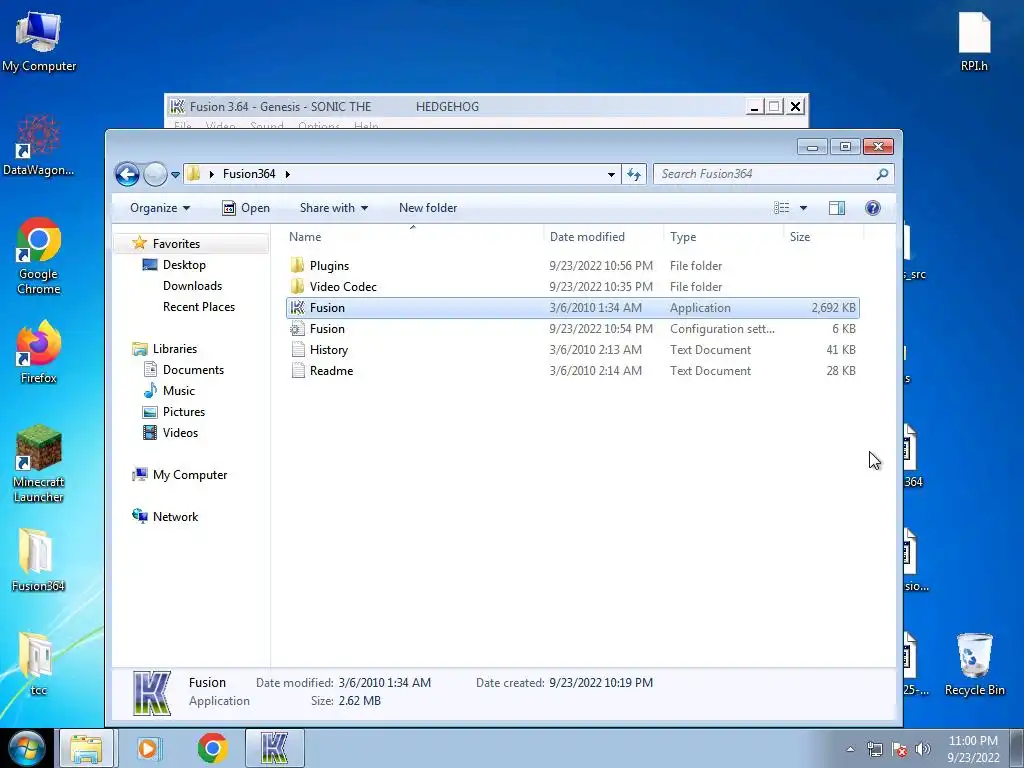Viewport: 1024px width, 768px height.
Task: Select Fusion364 folder on desktop
Action: tap(39, 560)
